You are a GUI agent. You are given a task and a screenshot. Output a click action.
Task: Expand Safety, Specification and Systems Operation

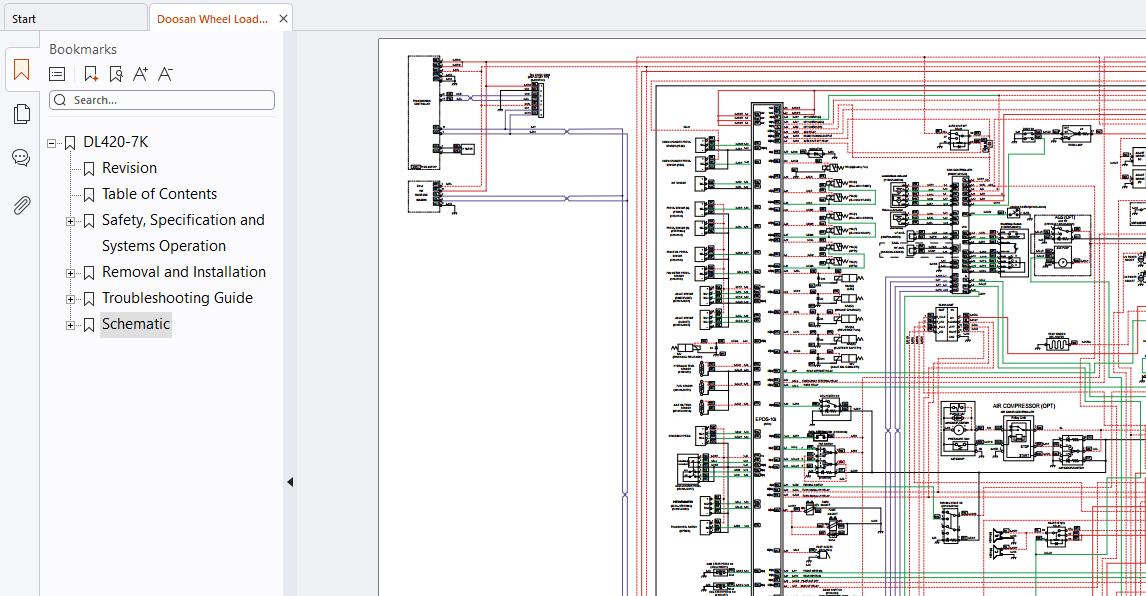click(70, 221)
